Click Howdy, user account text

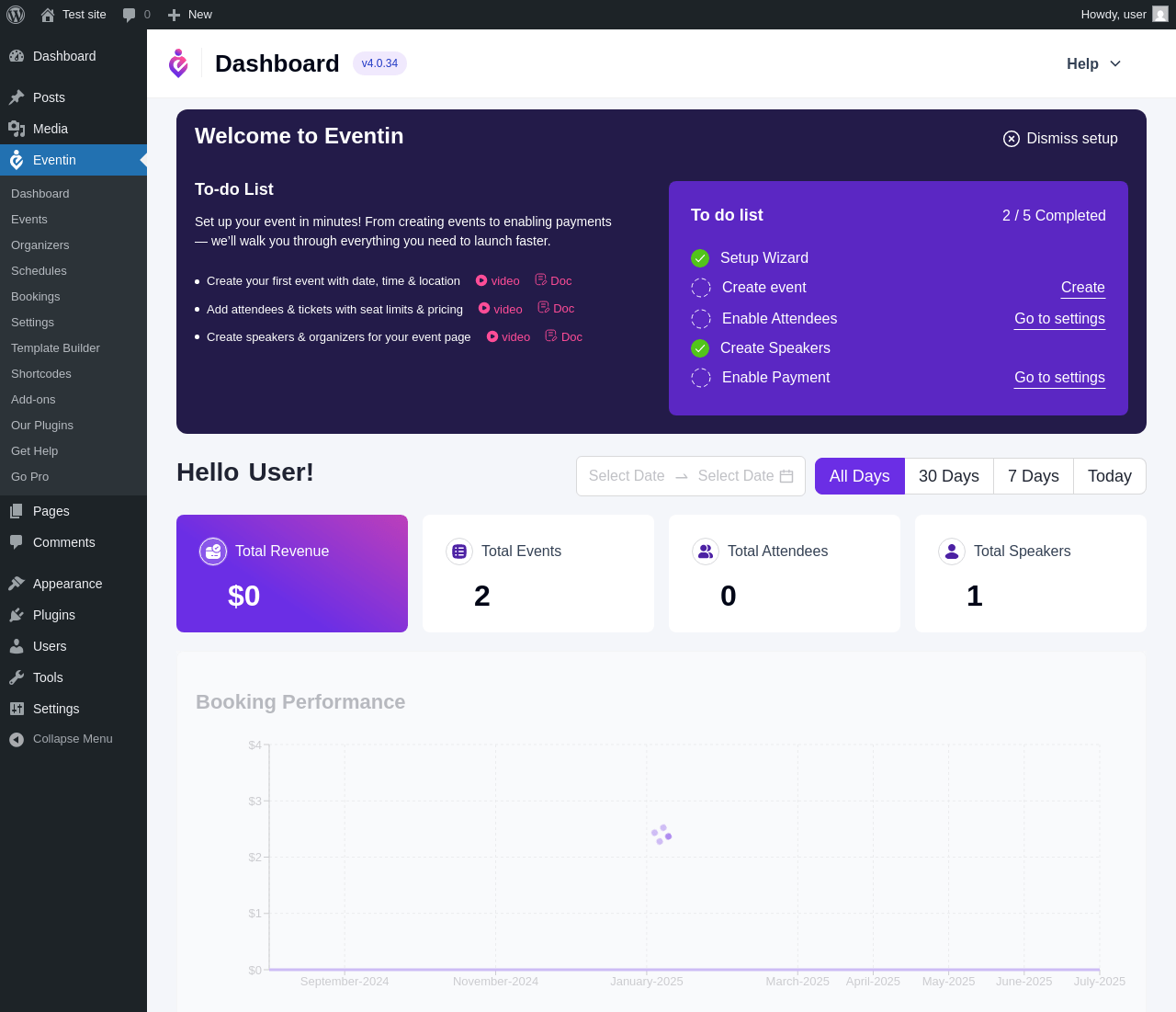[1114, 15]
